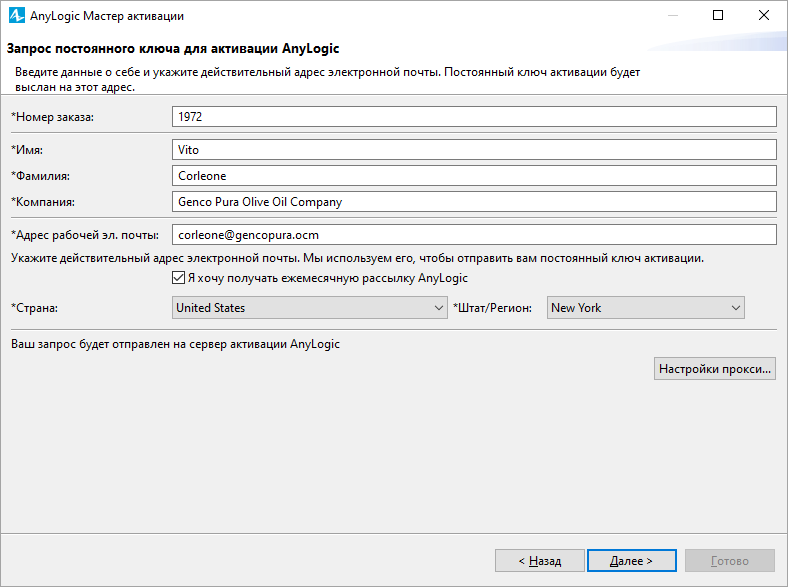Click the arrow of United States combo box
The image size is (788, 587).
click(439, 308)
